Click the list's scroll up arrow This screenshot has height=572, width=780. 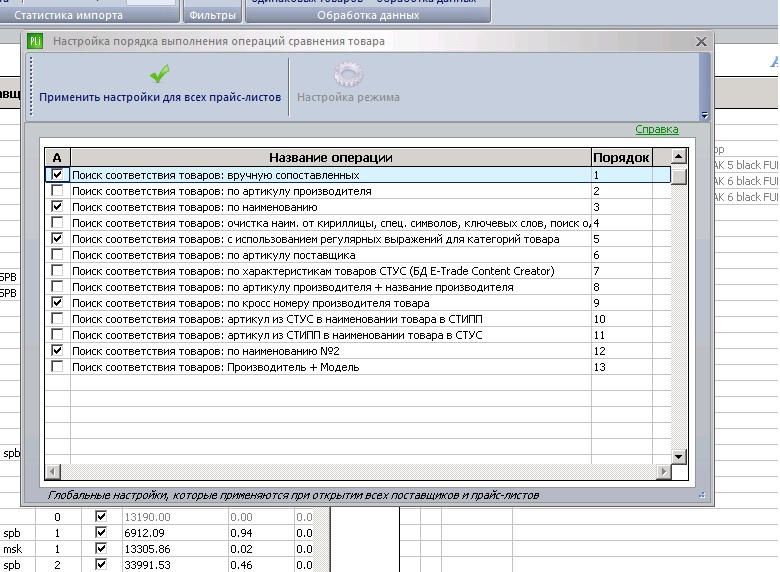(x=679, y=157)
